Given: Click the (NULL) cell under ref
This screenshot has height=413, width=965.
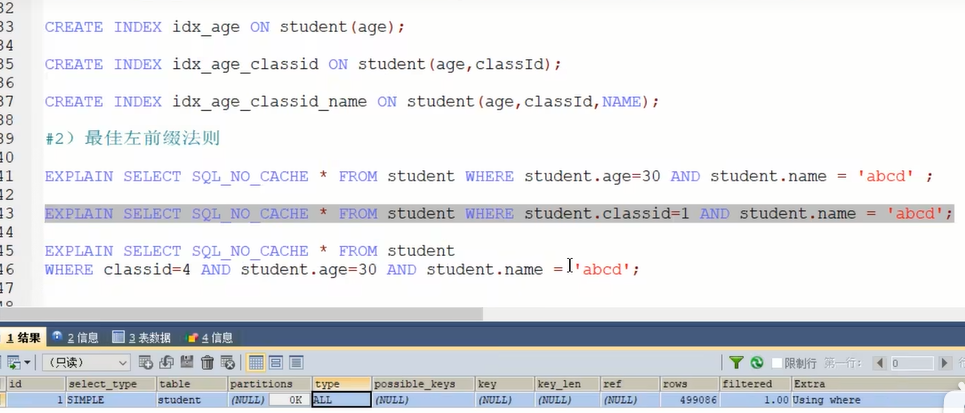Looking at the screenshot, I should pyautogui.click(x=630, y=400).
